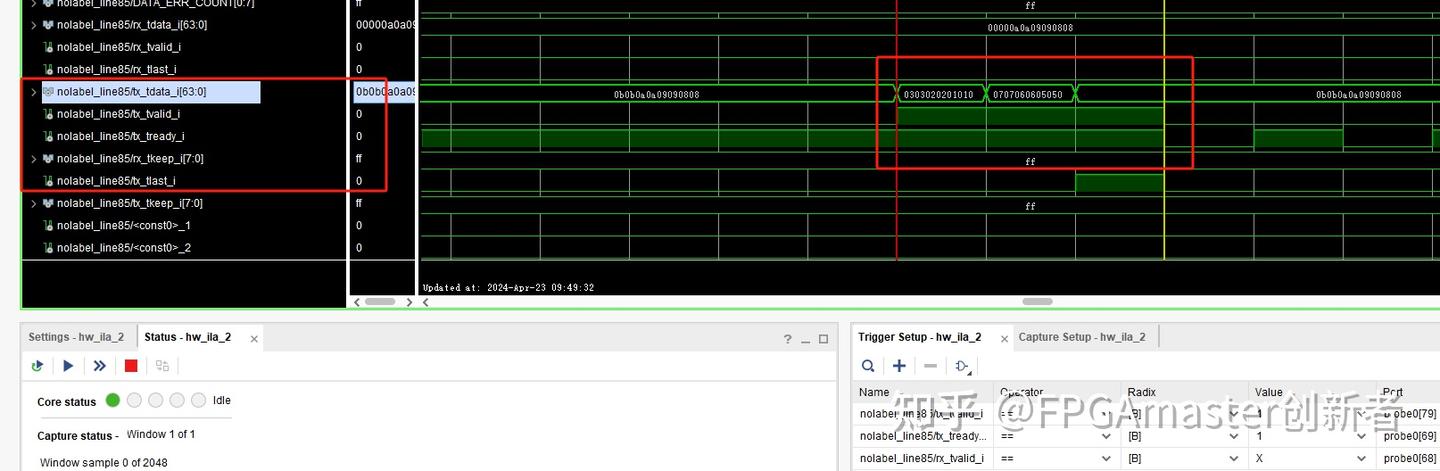
Task: Switch to the Settings - hw_ila_2 tab
Action: pos(76,337)
